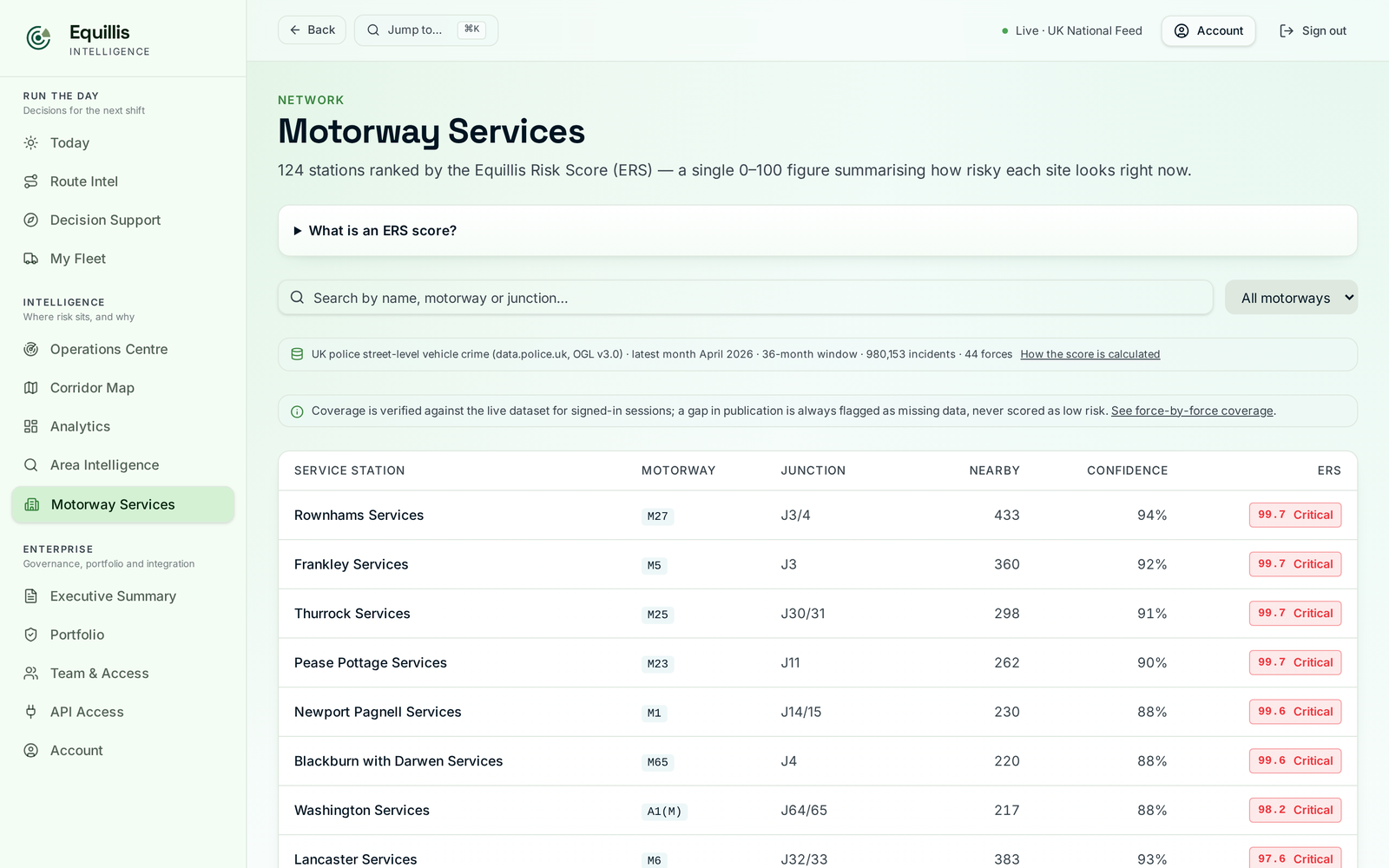This screenshot has height=868, width=1389.
Task: Click the Area Intelligence magnifier icon
Action: (x=31, y=465)
